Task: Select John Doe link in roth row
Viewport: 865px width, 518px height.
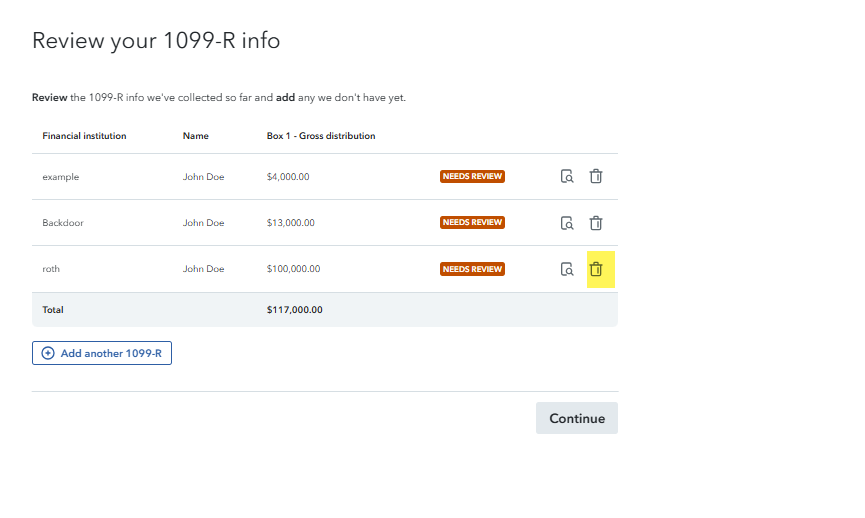Action: pos(203,269)
